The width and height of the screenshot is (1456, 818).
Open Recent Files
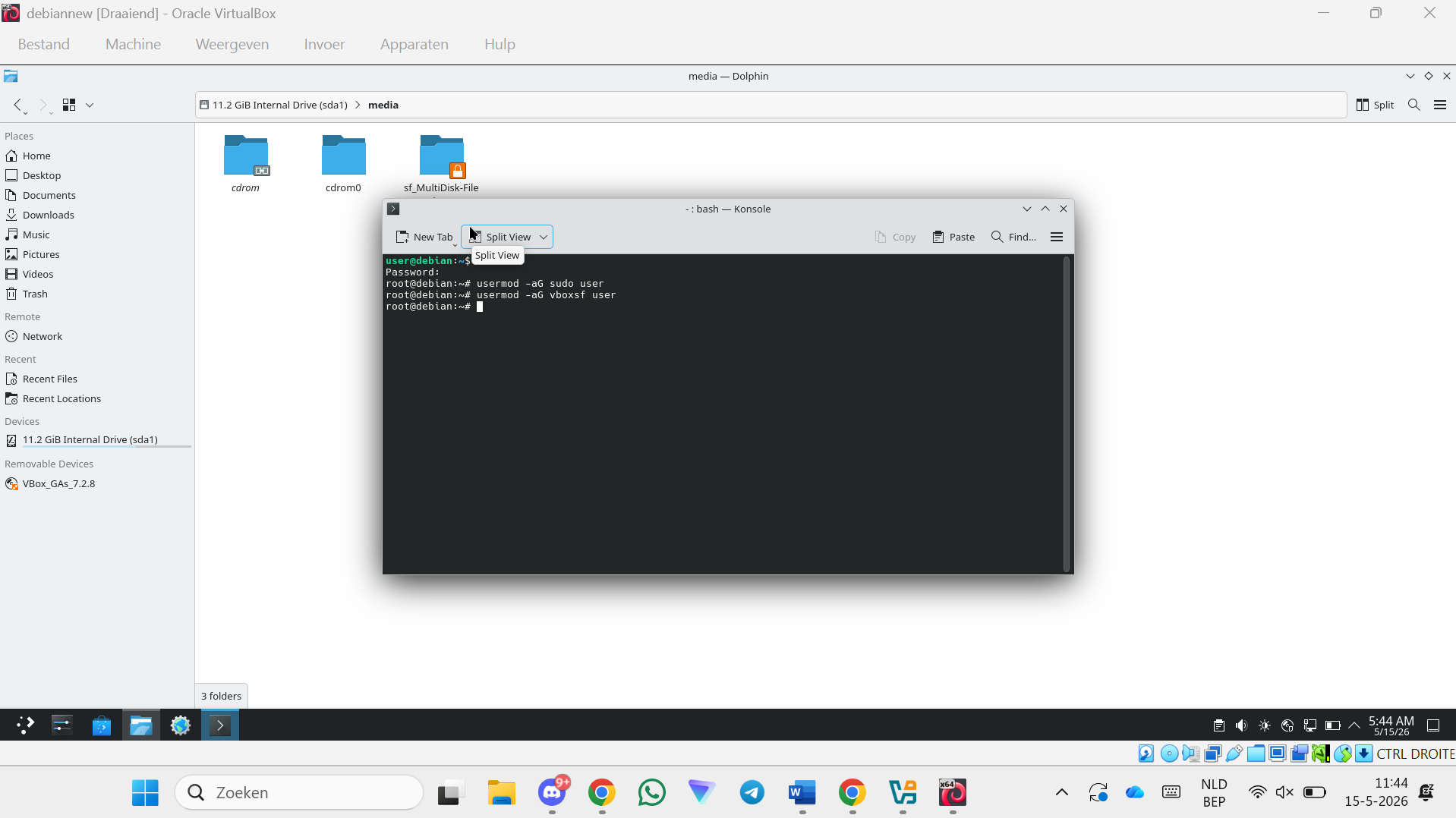(50, 379)
